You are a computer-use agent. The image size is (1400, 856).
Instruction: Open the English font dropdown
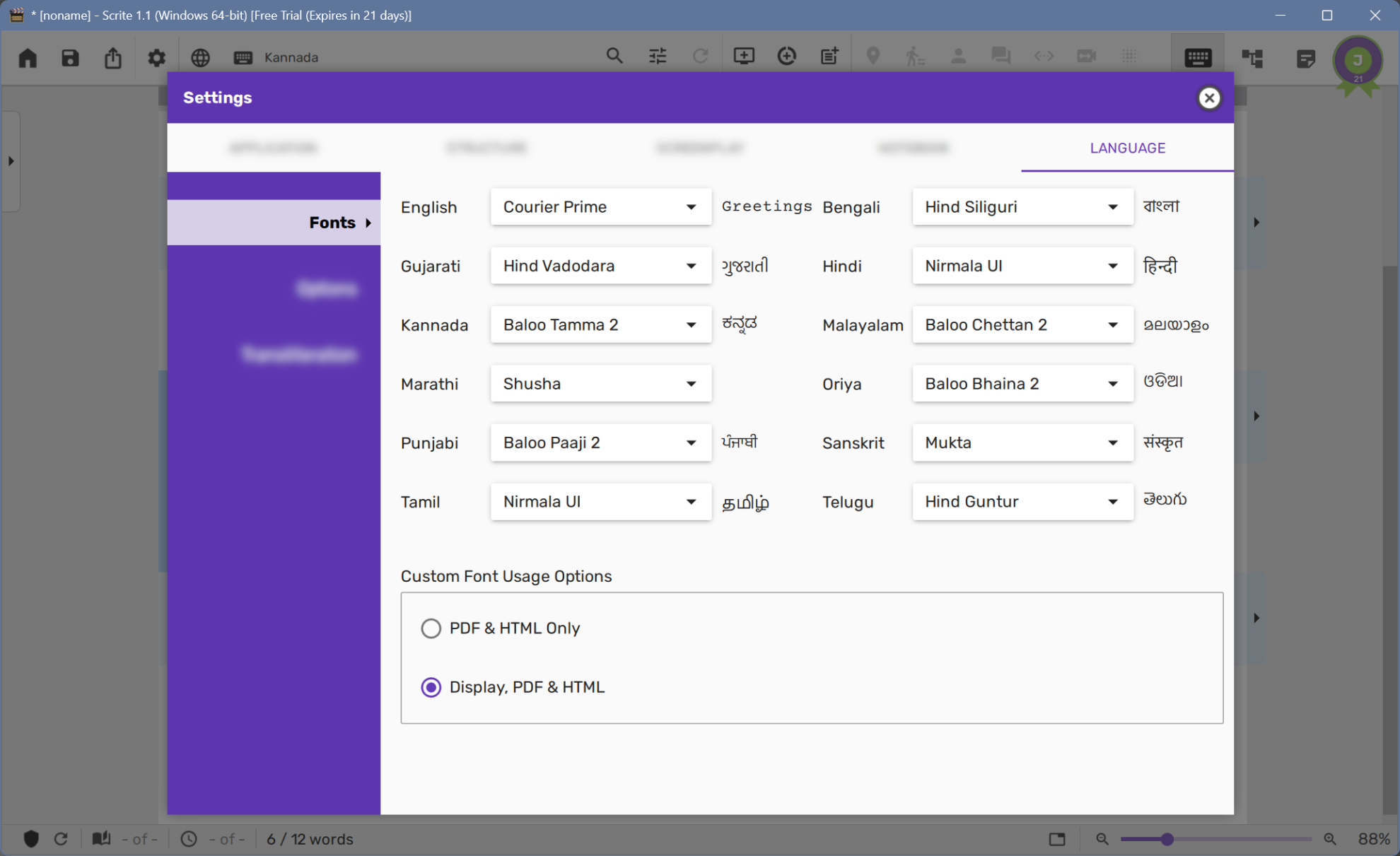coord(600,206)
